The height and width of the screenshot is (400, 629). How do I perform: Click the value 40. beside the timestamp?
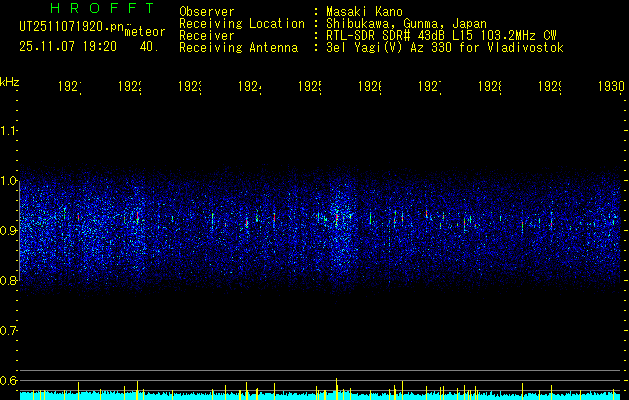click(149, 47)
